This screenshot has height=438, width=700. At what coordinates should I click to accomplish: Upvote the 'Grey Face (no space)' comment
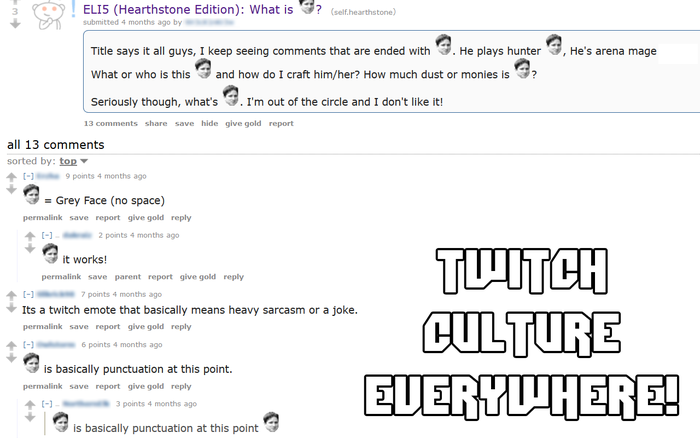click(x=12, y=177)
